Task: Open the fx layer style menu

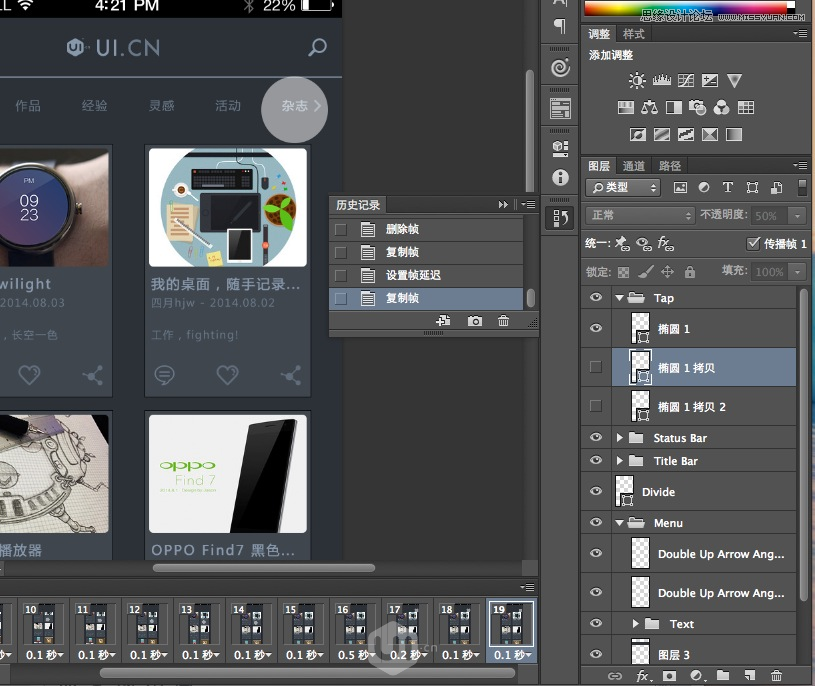Action: tap(641, 676)
